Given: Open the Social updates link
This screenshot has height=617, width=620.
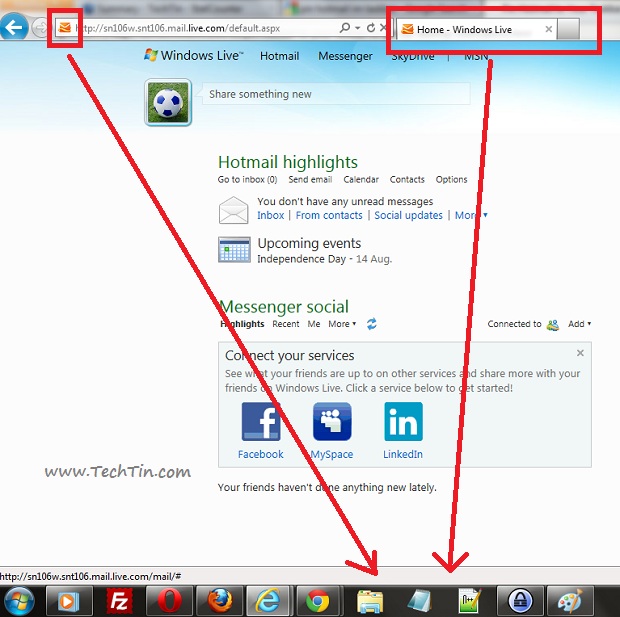Looking at the screenshot, I should coord(408,215).
